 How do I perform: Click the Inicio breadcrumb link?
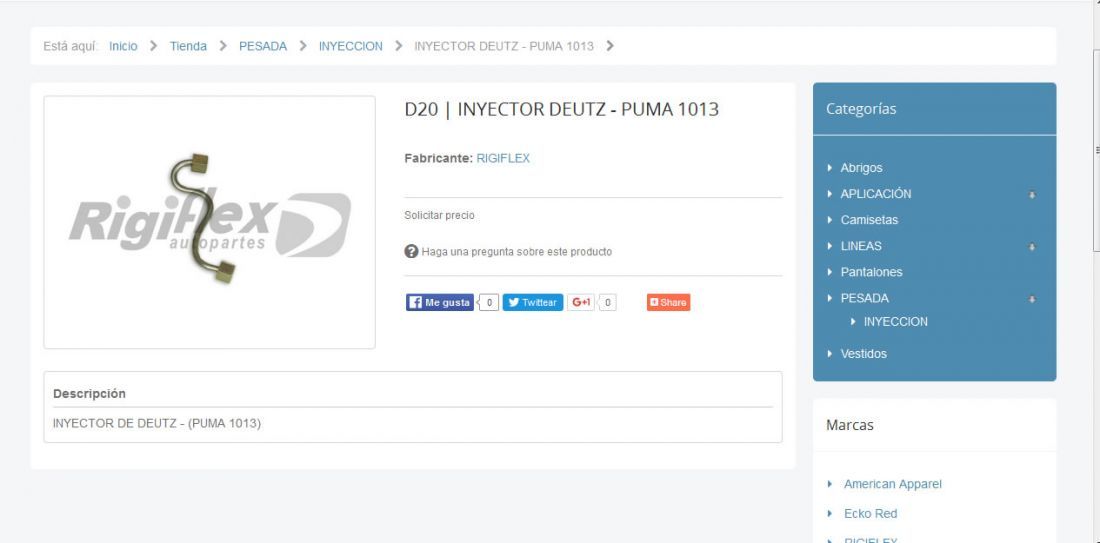tap(123, 46)
